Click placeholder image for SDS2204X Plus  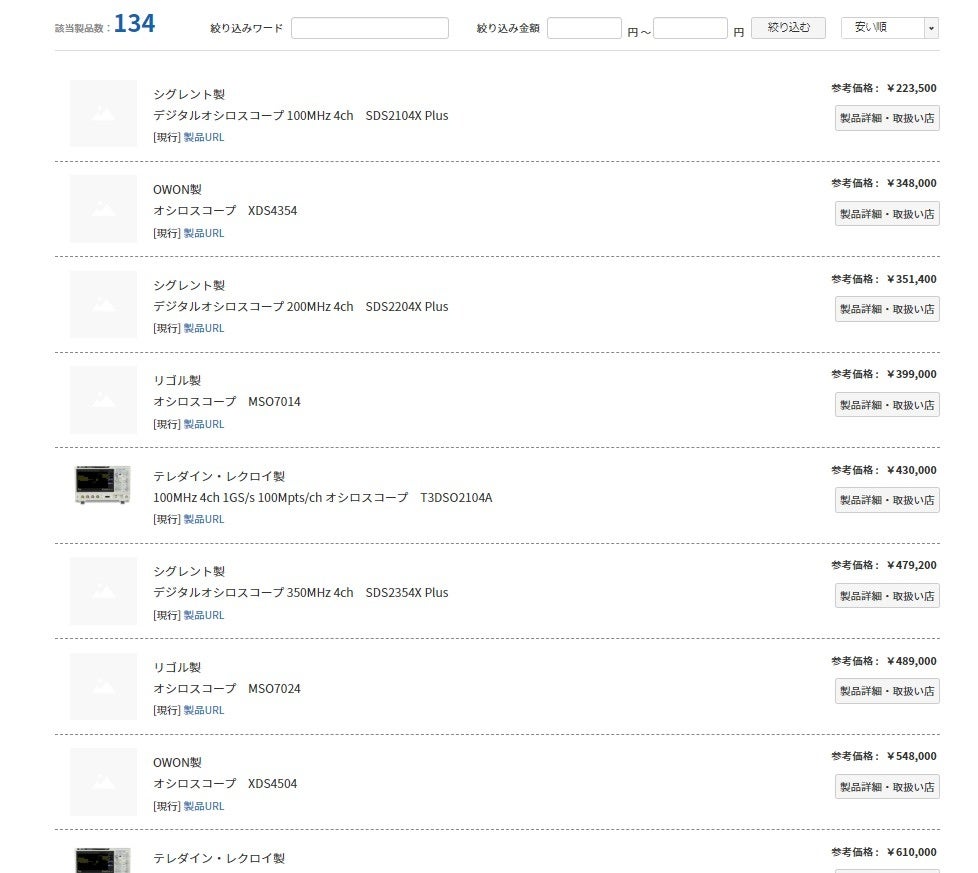pos(103,304)
